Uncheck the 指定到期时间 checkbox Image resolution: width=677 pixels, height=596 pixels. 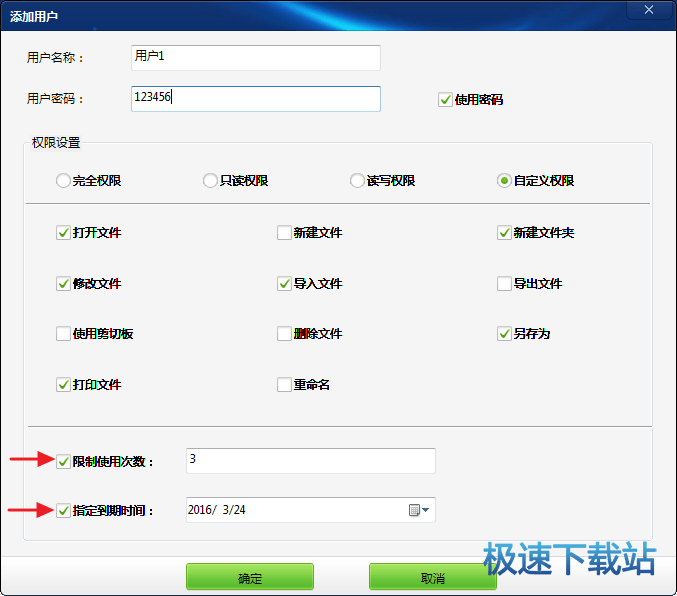tap(63, 511)
